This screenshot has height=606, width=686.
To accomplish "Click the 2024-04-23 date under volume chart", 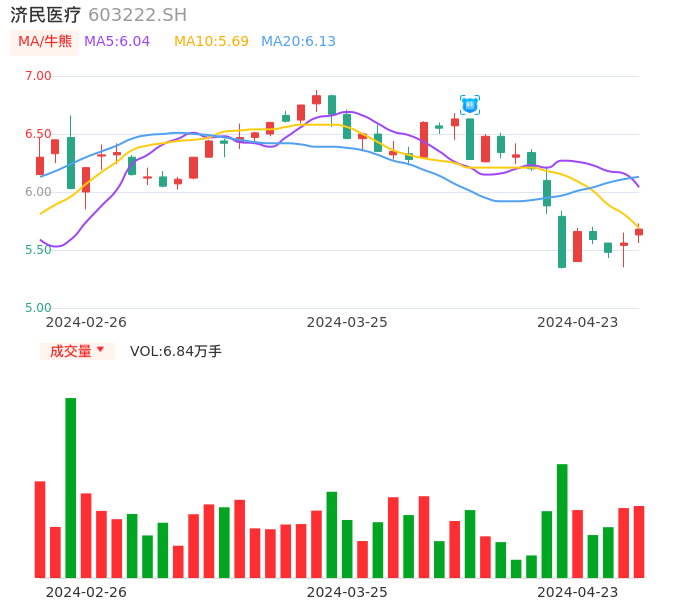I will [578, 592].
